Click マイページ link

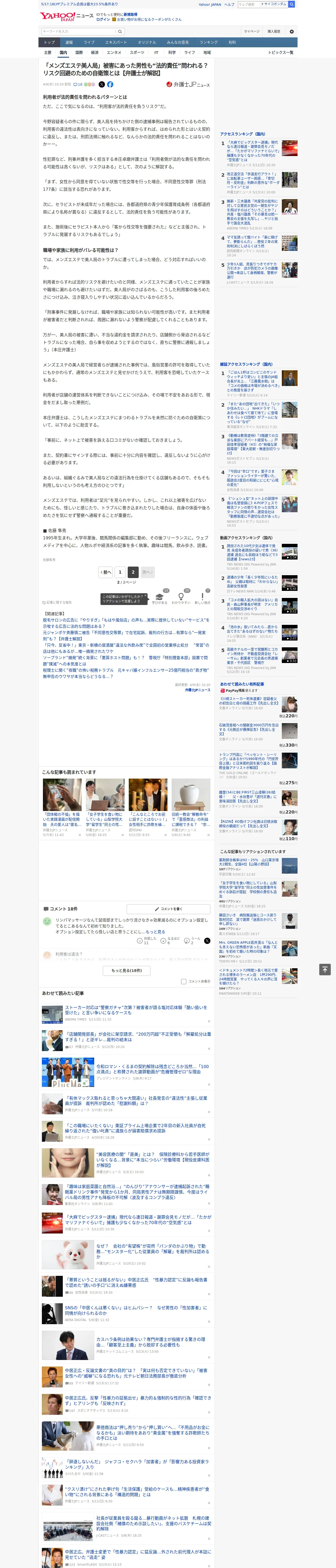pos(252,32)
